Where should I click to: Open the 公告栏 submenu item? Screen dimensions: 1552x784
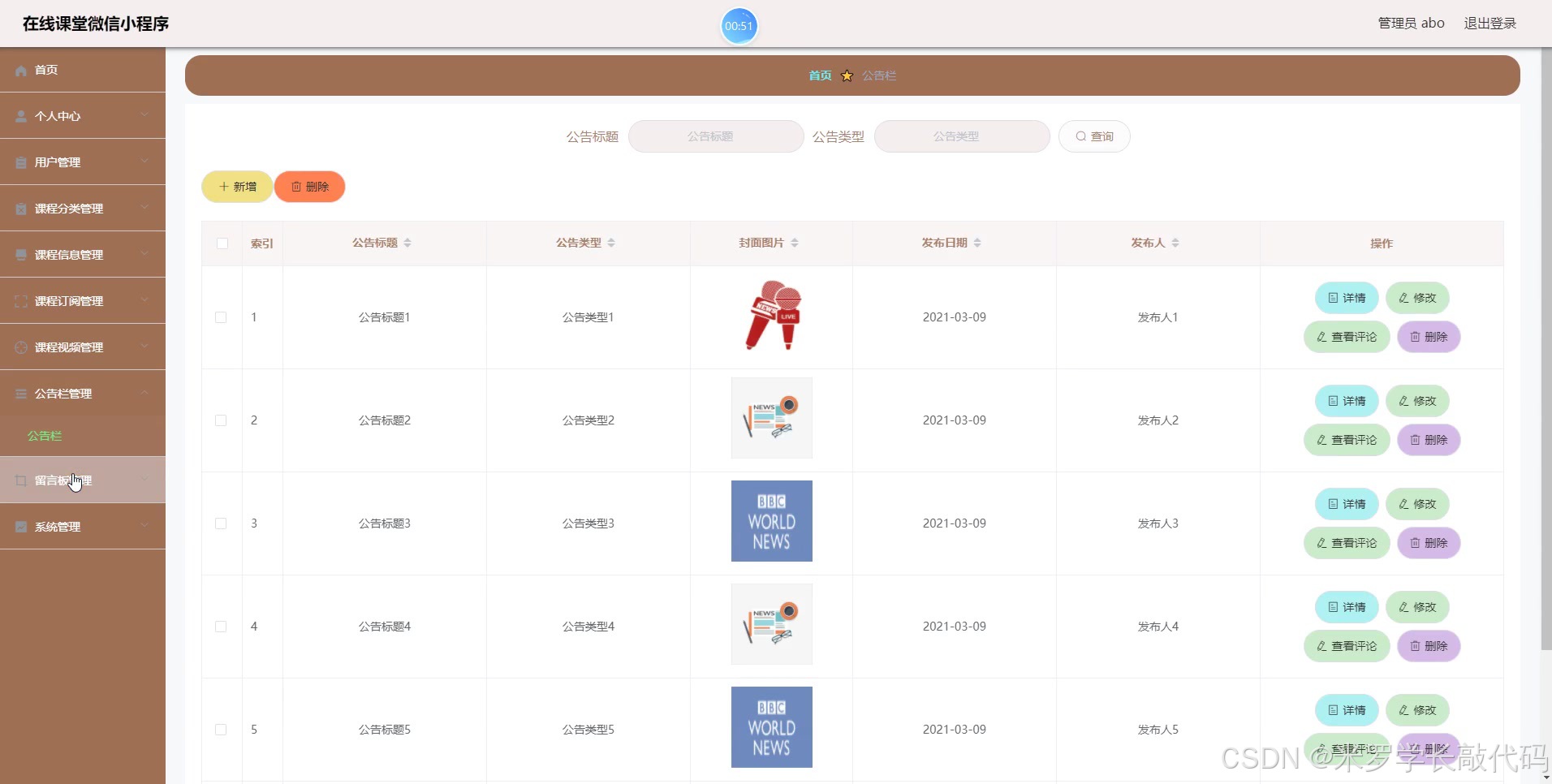point(45,436)
